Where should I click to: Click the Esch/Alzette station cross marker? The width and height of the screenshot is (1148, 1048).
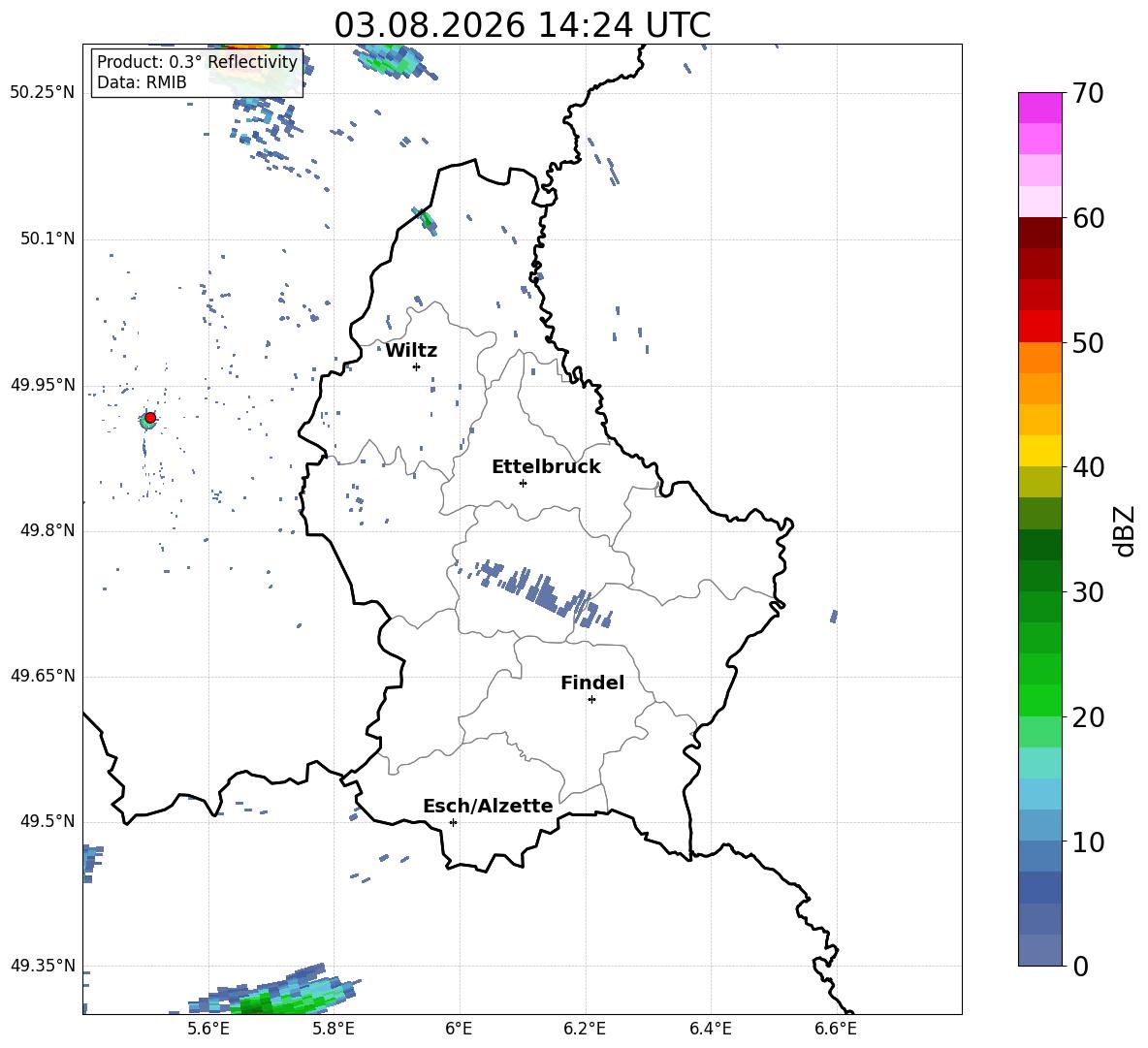click(453, 822)
